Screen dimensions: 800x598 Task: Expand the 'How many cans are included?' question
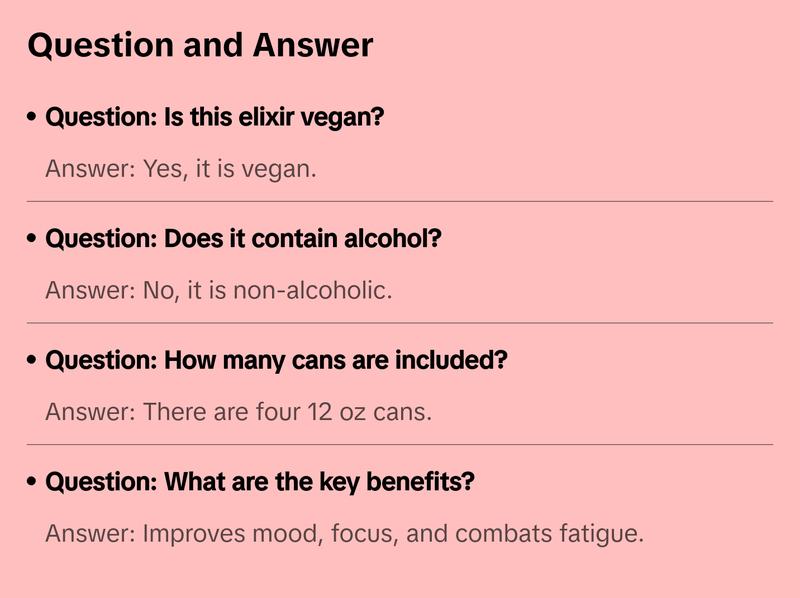(276, 360)
